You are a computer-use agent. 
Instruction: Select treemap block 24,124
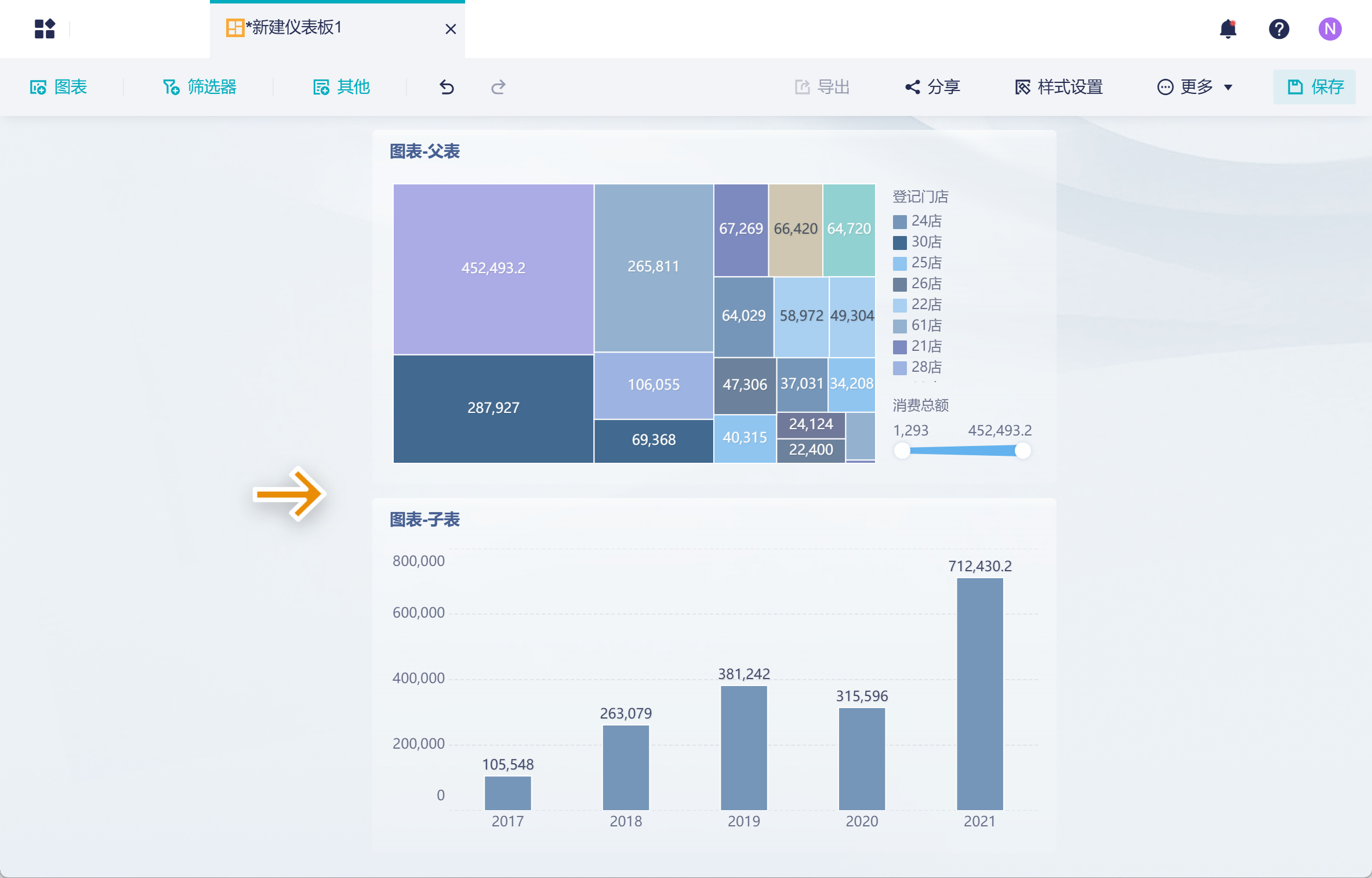point(811,425)
